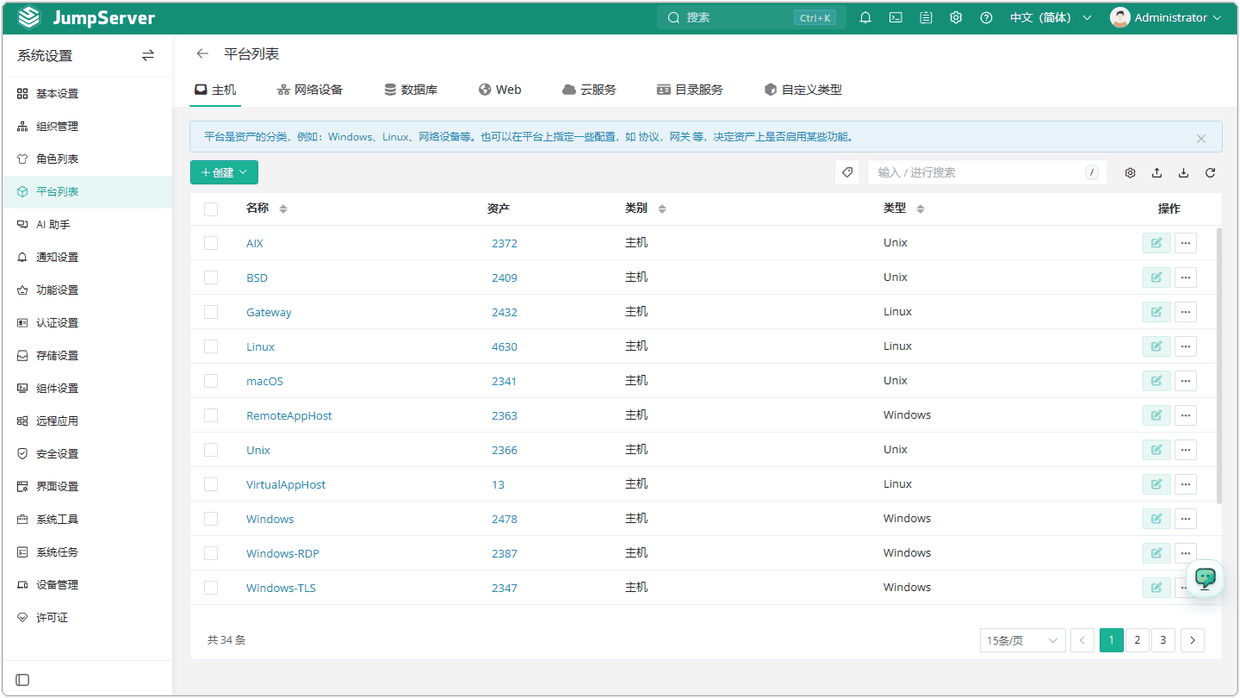This screenshot has width=1240, height=698.
Task: Open 角色列表 in the sidebar
Action: [x=86, y=159]
